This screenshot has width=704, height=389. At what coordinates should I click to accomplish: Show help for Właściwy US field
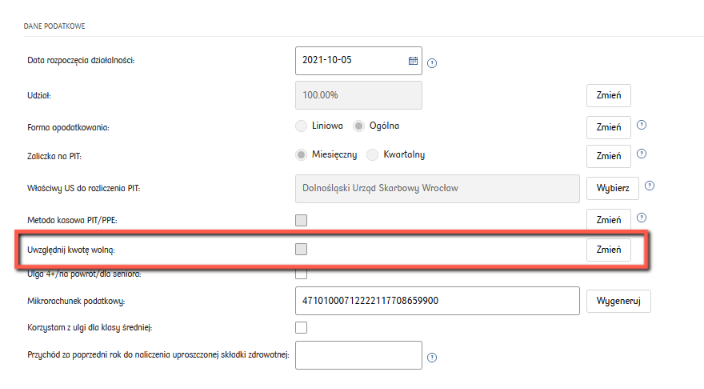649,186
